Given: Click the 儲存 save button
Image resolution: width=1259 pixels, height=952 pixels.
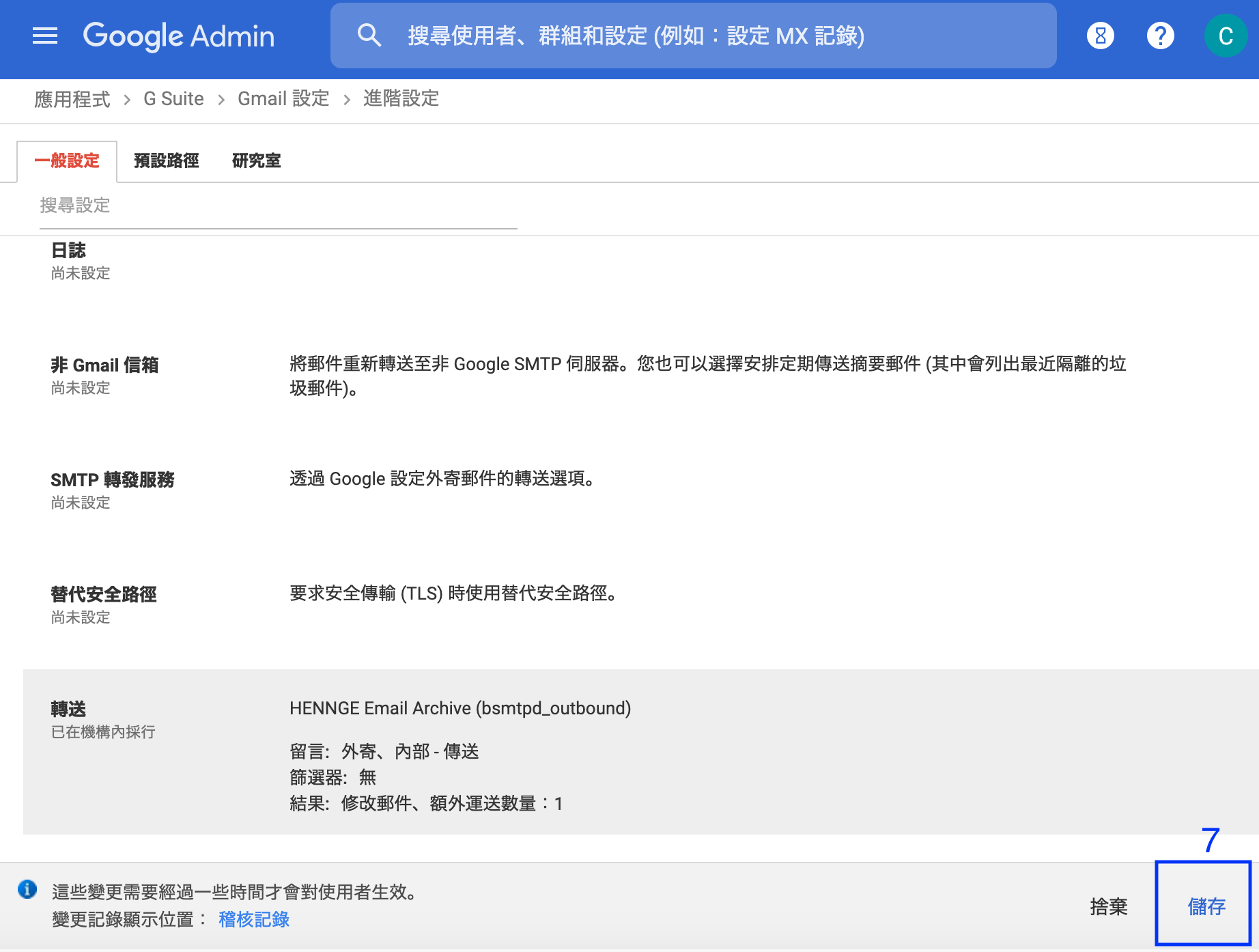Looking at the screenshot, I should coord(1206,906).
